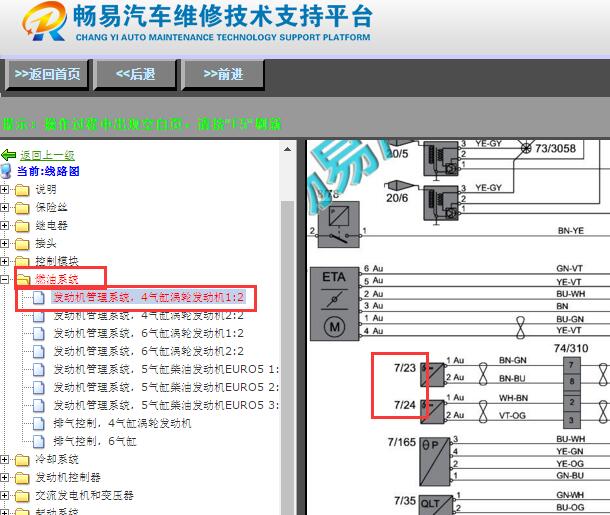Expand the 冷却系统 folder
Screen dimensions: 610x515
point(5,459)
